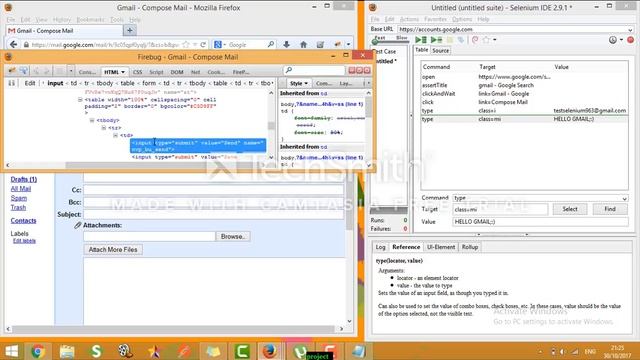Switch to Firebug Script tab
This screenshot has height=360, width=640.
[156, 72]
